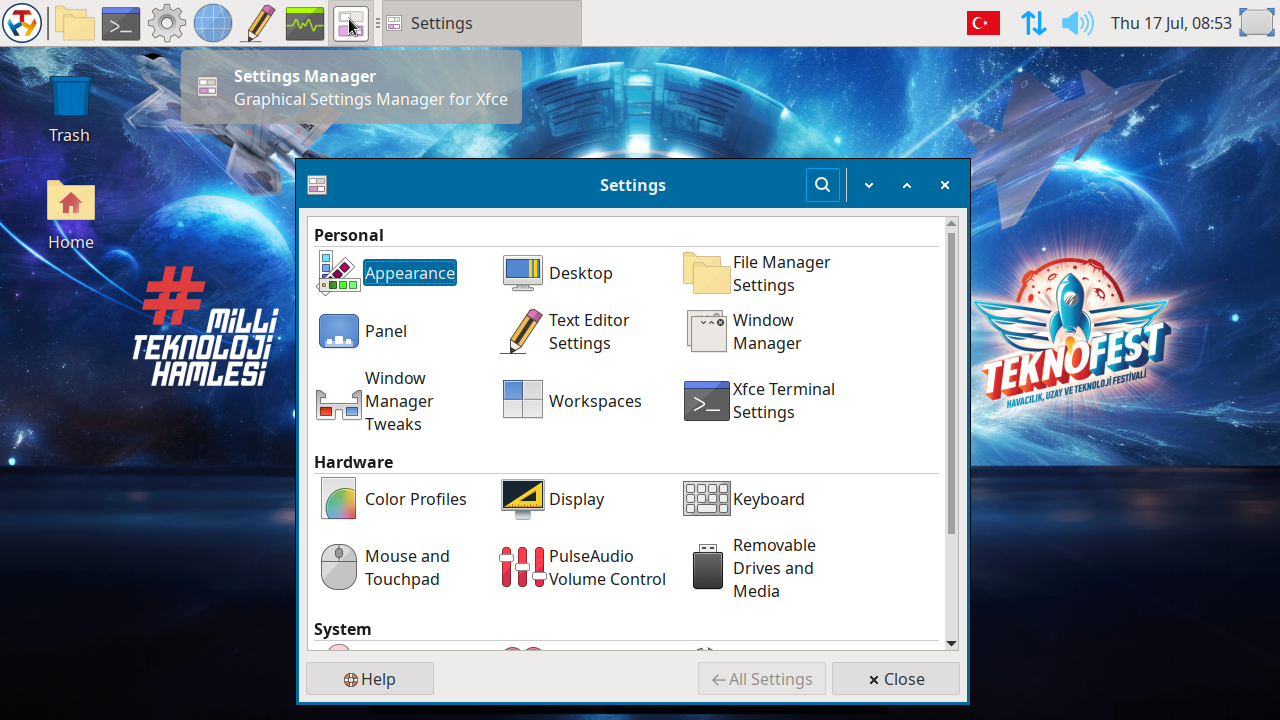Open the Desktop settings icon

pos(523,273)
